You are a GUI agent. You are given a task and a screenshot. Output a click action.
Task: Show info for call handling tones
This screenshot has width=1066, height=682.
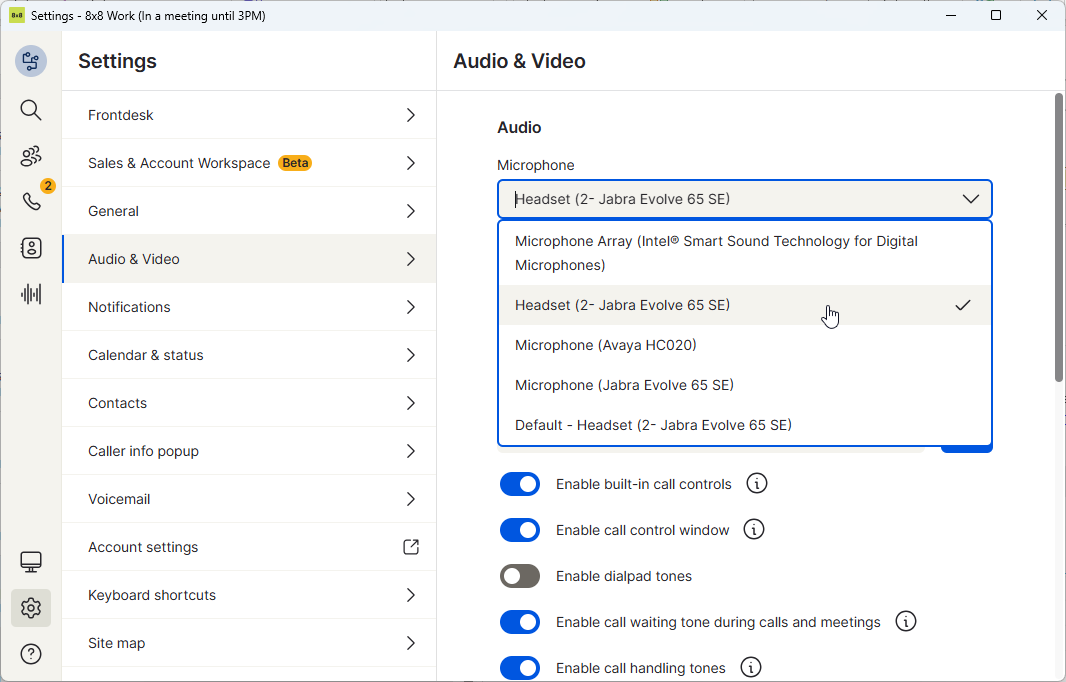point(751,668)
